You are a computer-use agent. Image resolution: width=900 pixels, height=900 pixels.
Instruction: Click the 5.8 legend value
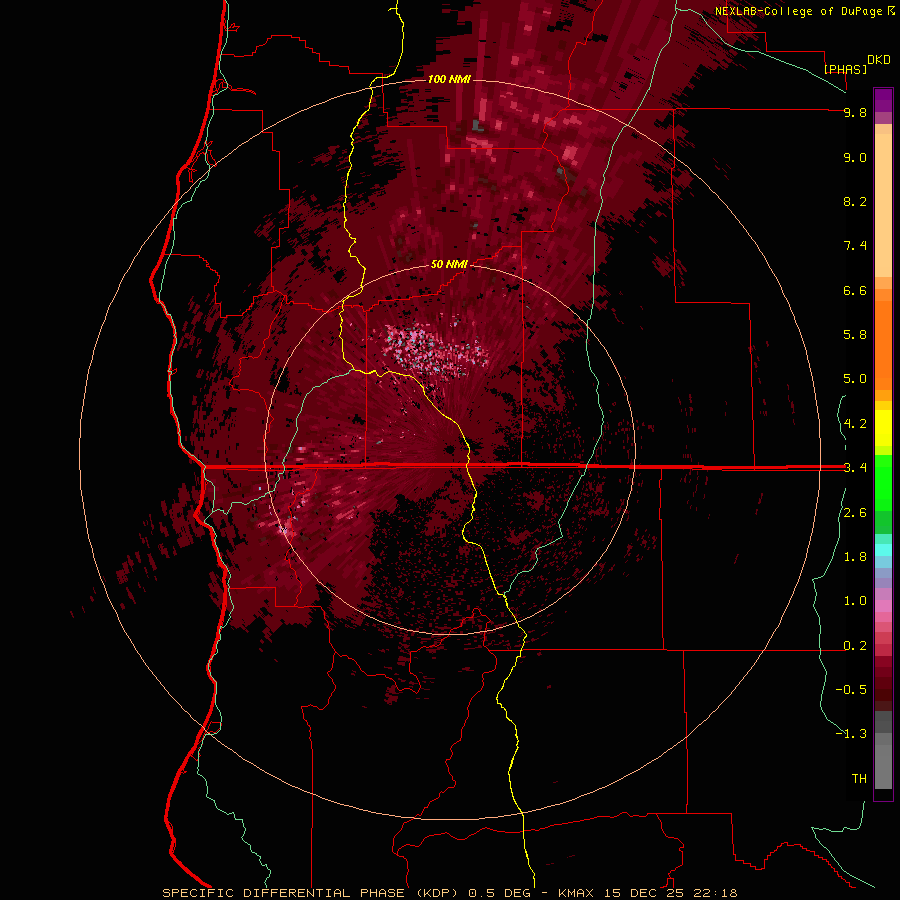point(855,335)
